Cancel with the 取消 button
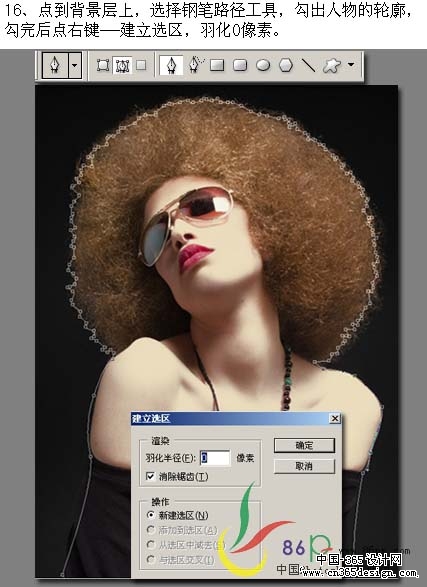The image size is (427, 587). tap(304, 466)
